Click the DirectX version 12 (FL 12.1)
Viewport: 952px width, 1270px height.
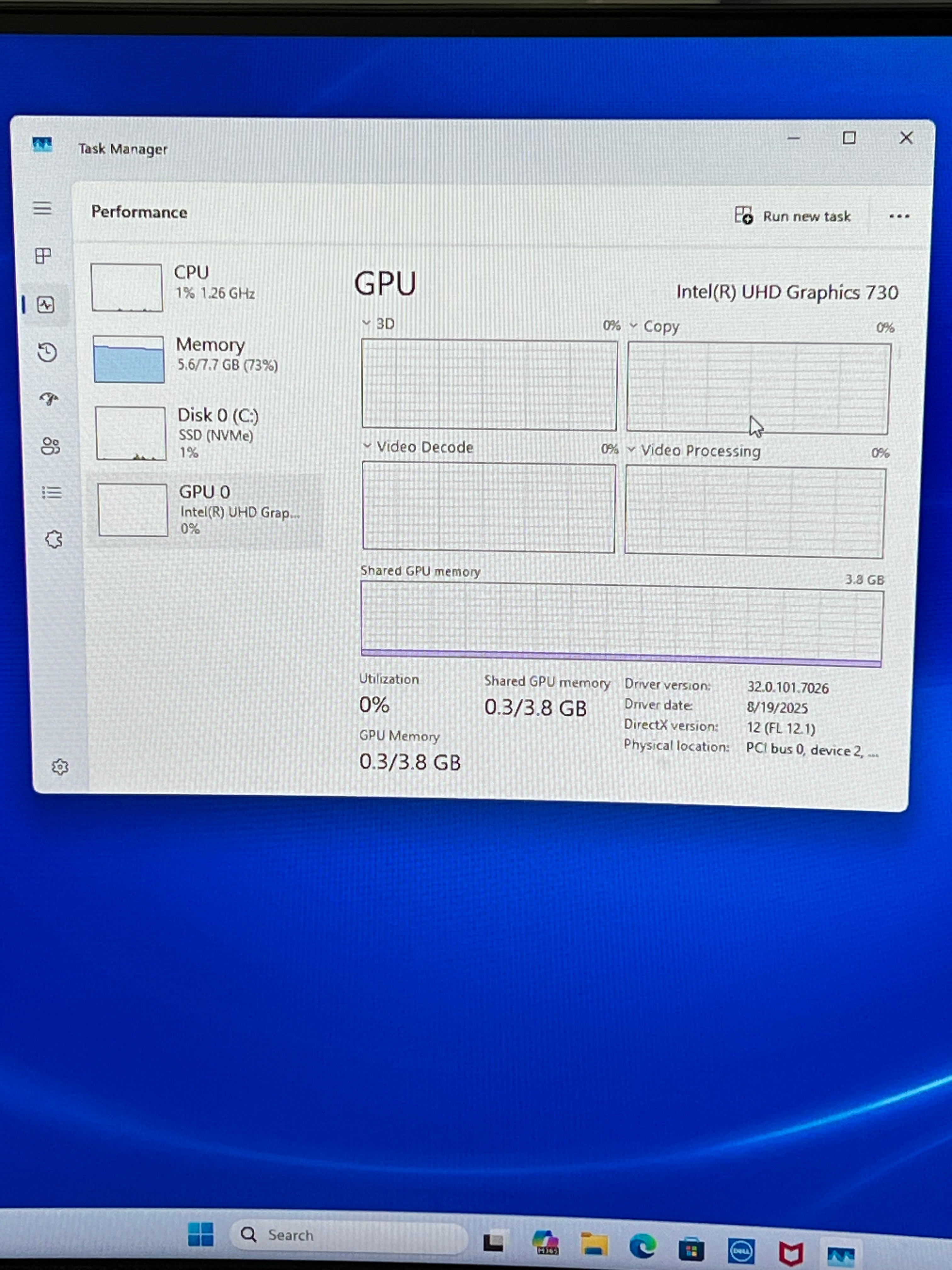(x=780, y=728)
